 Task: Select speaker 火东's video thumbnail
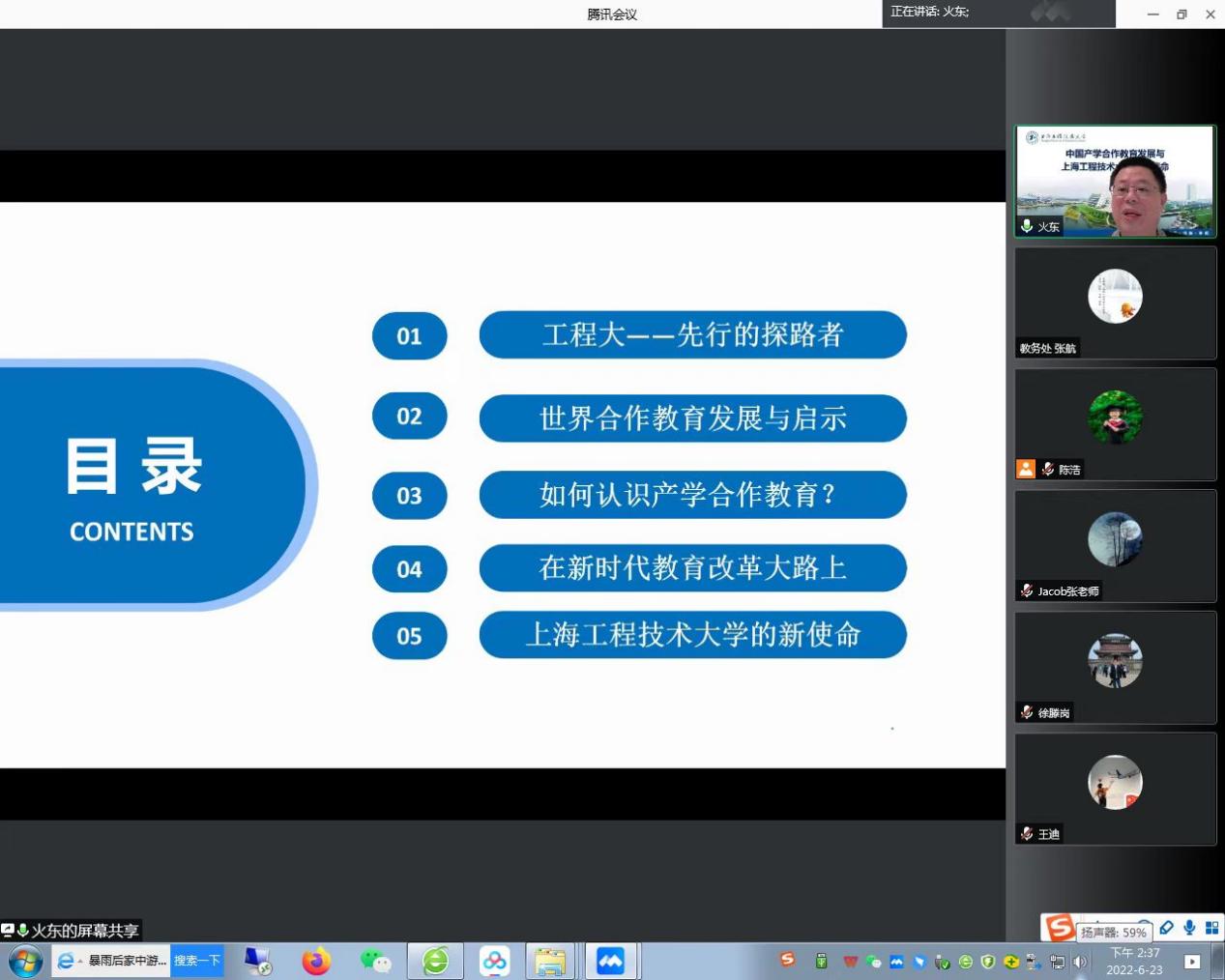tap(1115, 181)
